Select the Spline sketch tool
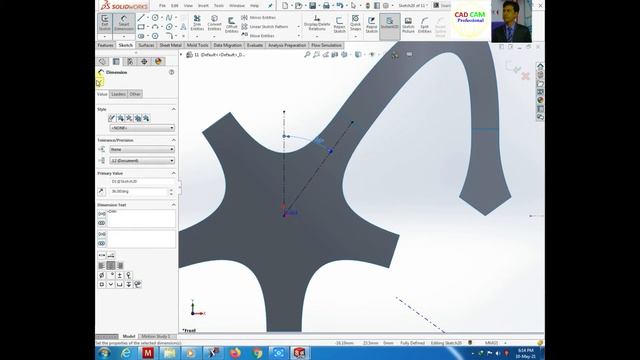Screen dimensions: 640x360 click(x=169, y=18)
